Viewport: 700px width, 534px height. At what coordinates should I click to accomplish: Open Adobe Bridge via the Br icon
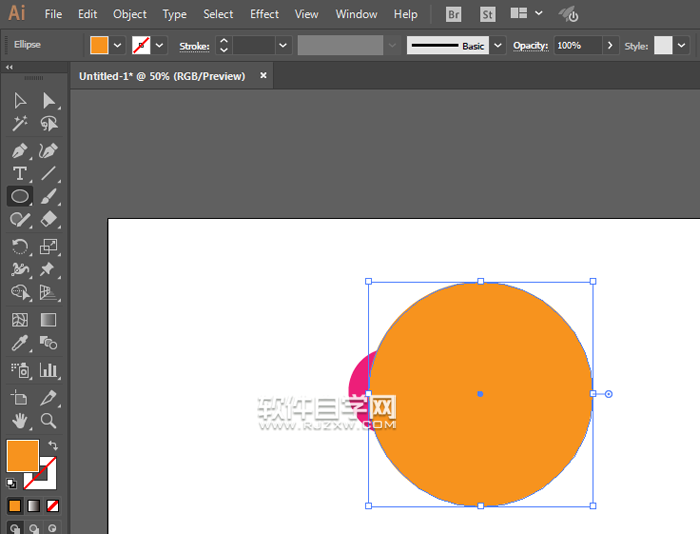(454, 15)
